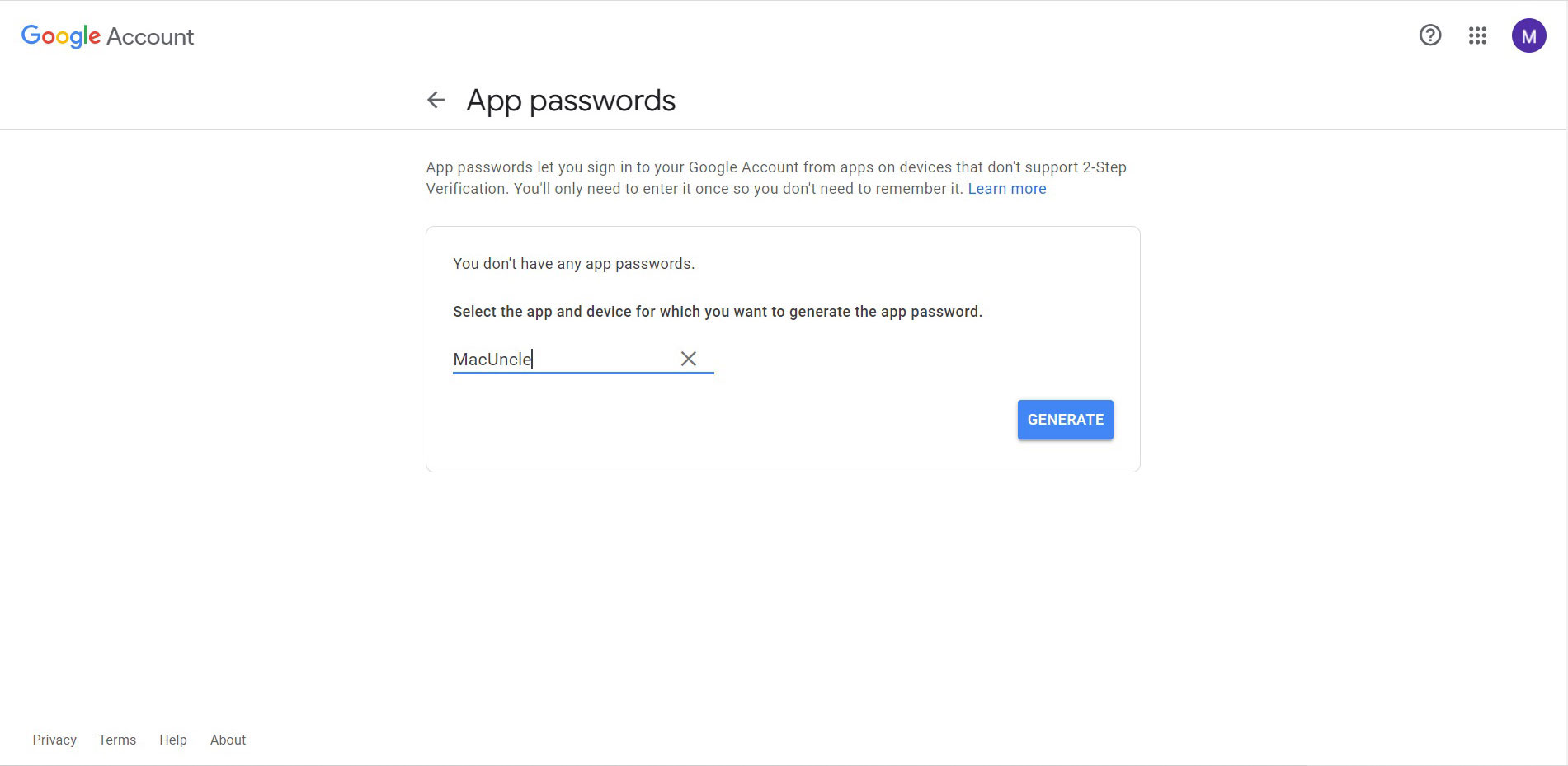Click the back arrow beside App passwords
The width and height of the screenshot is (1568, 766).
[436, 101]
